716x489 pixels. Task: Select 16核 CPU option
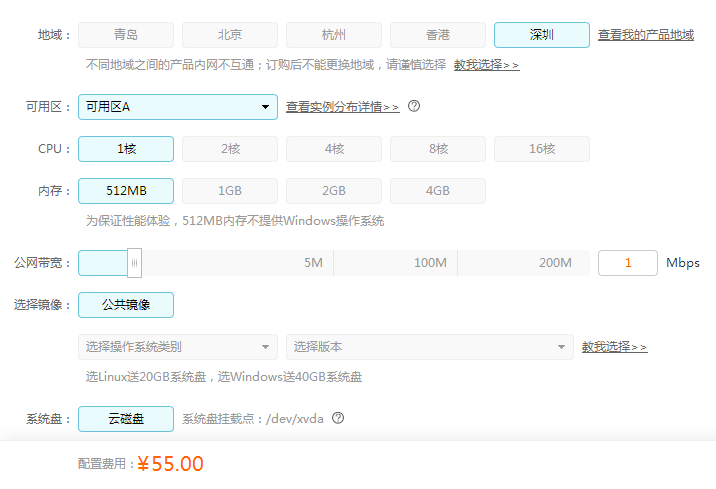point(542,149)
